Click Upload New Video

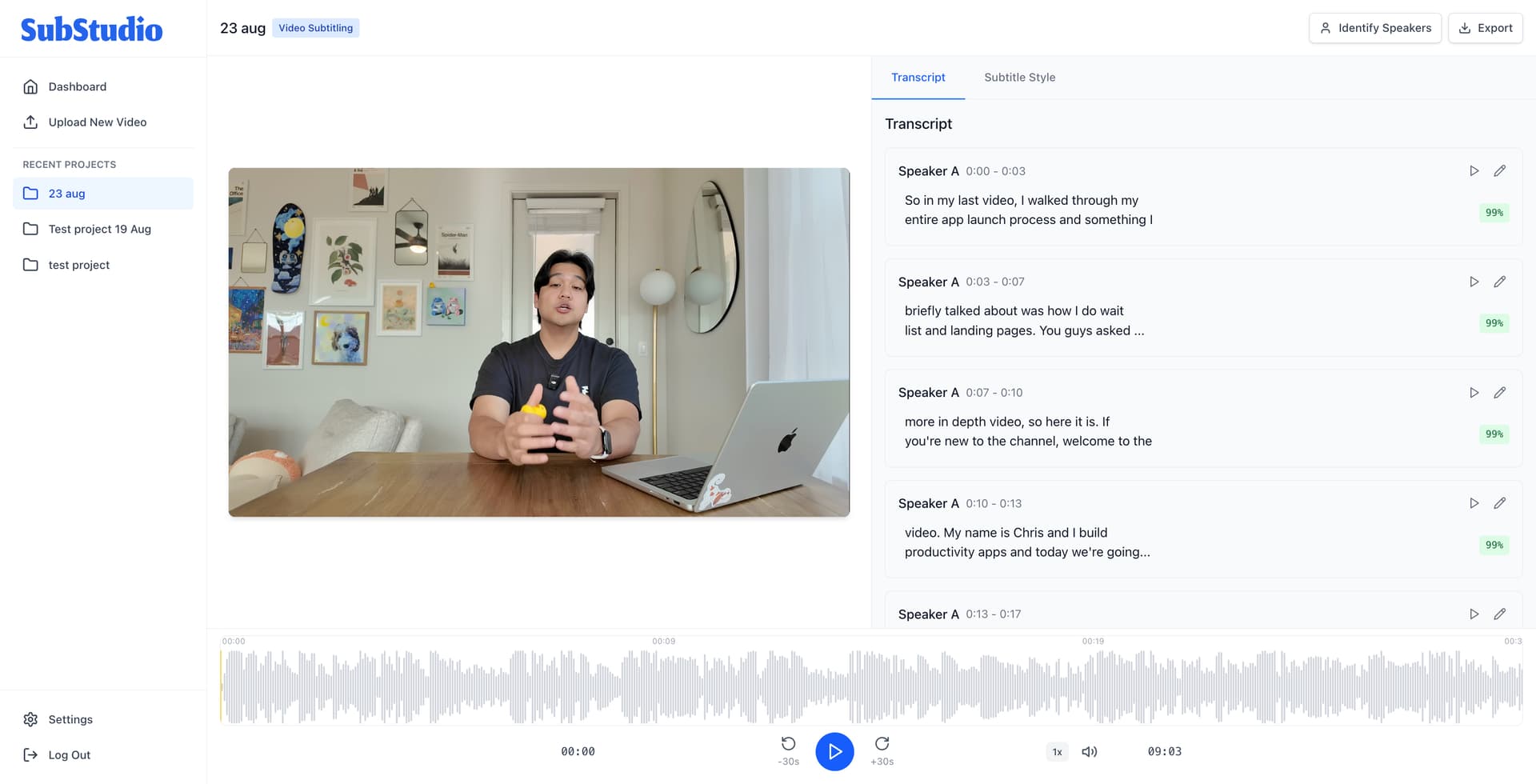click(96, 122)
